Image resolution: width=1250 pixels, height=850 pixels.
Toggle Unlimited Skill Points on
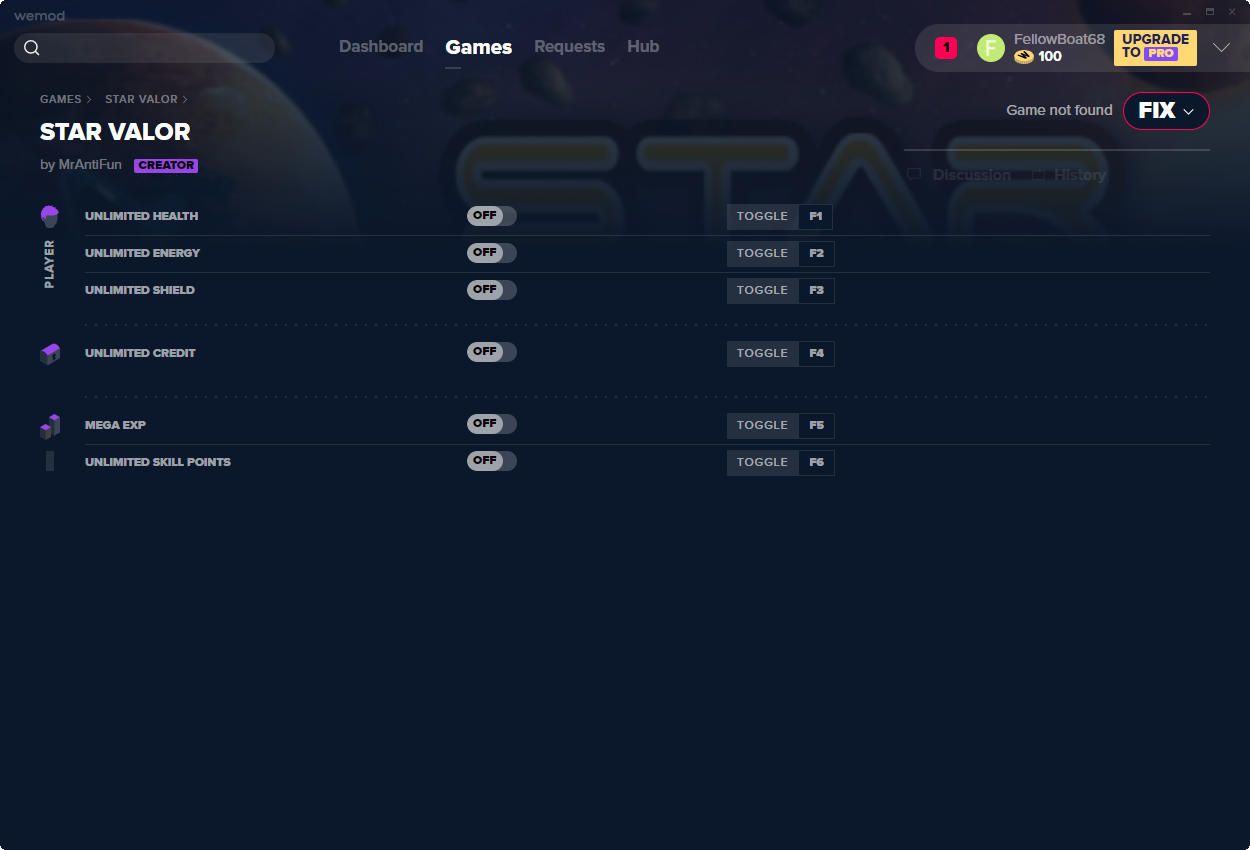pos(491,461)
